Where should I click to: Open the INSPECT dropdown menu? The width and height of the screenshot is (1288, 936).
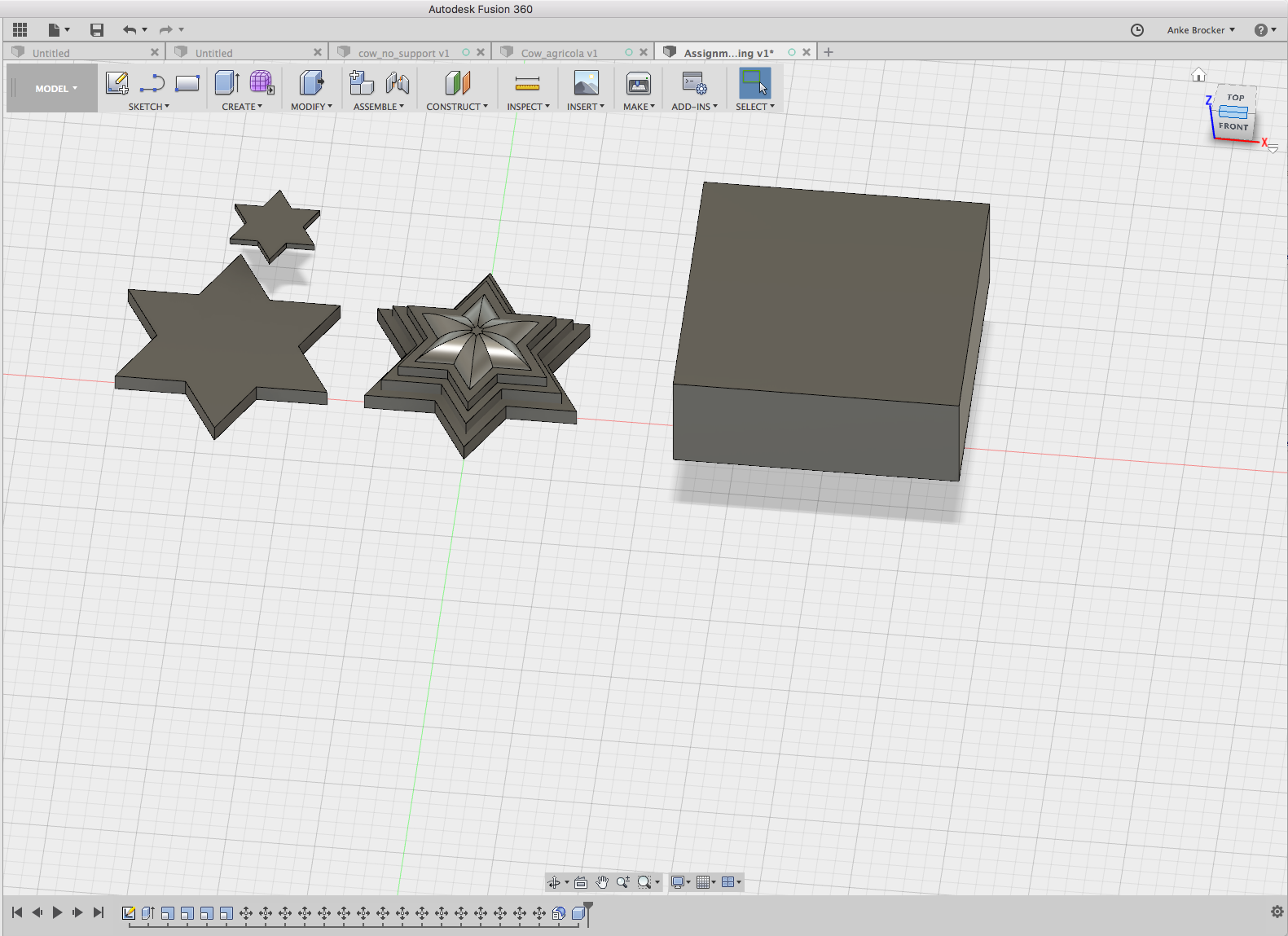coord(528,107)
